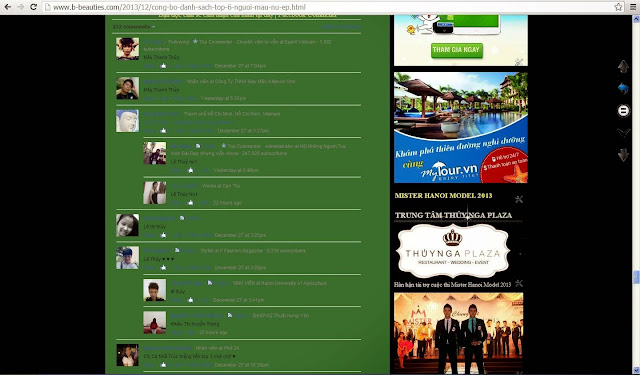
Task: Click the TRUNG TÂM THÚYNGA PLAZA heading
Action: click(453, 215)
